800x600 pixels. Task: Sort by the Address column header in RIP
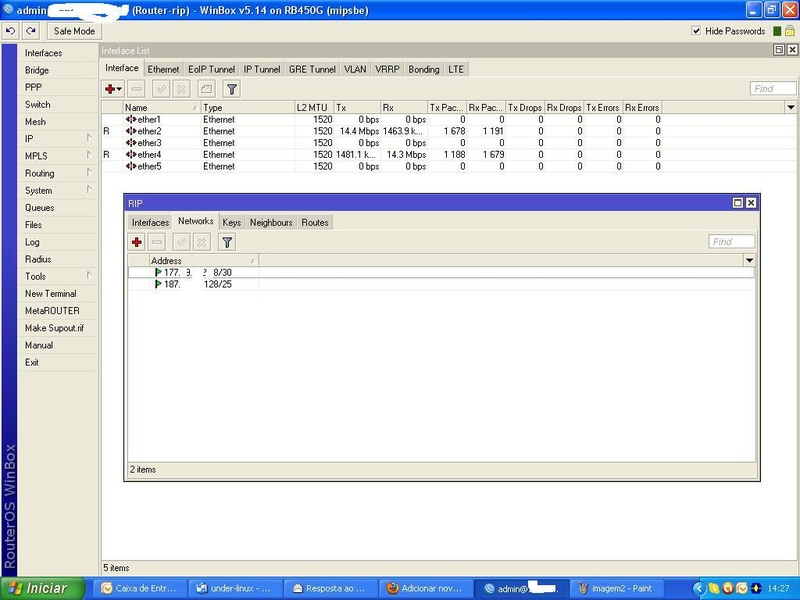(x=204, y=260)
